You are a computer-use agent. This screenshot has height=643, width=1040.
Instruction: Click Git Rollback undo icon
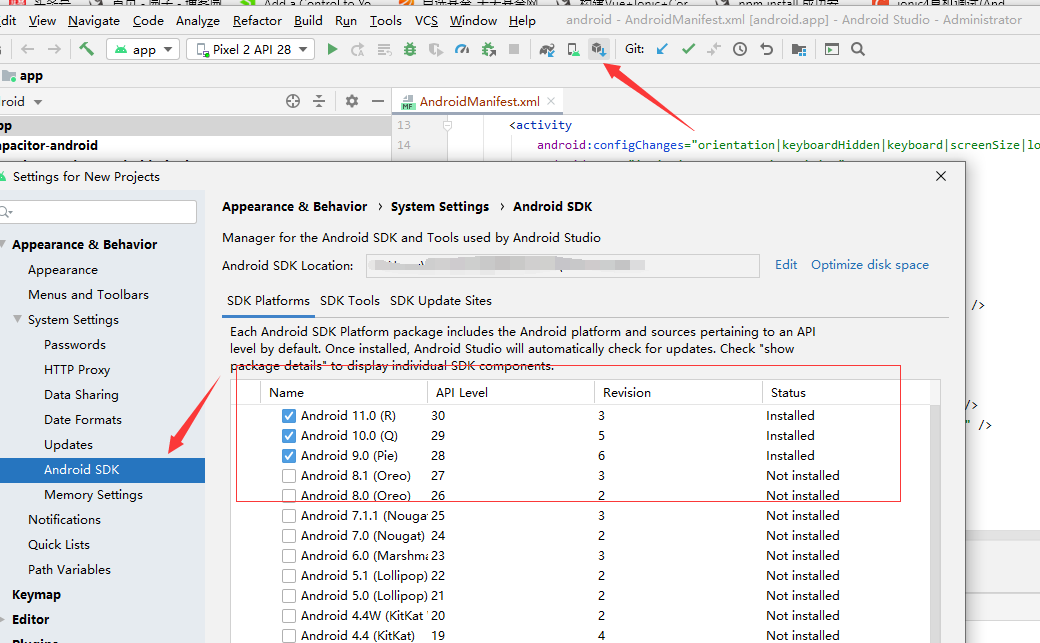pos(767,49)
